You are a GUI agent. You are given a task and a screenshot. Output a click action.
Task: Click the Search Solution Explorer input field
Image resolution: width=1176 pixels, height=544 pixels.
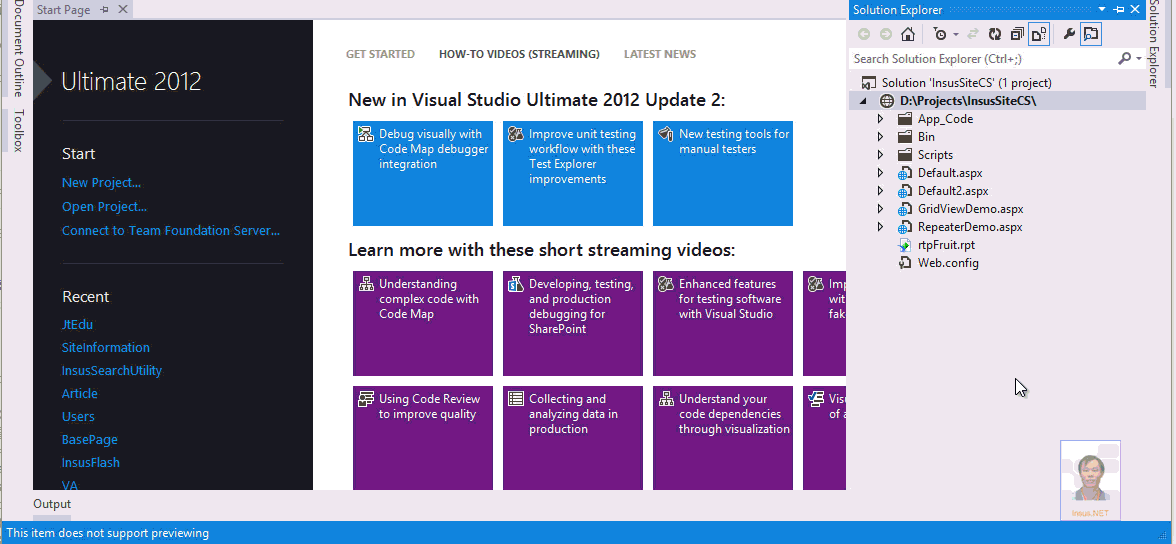(x=982, y=59)
